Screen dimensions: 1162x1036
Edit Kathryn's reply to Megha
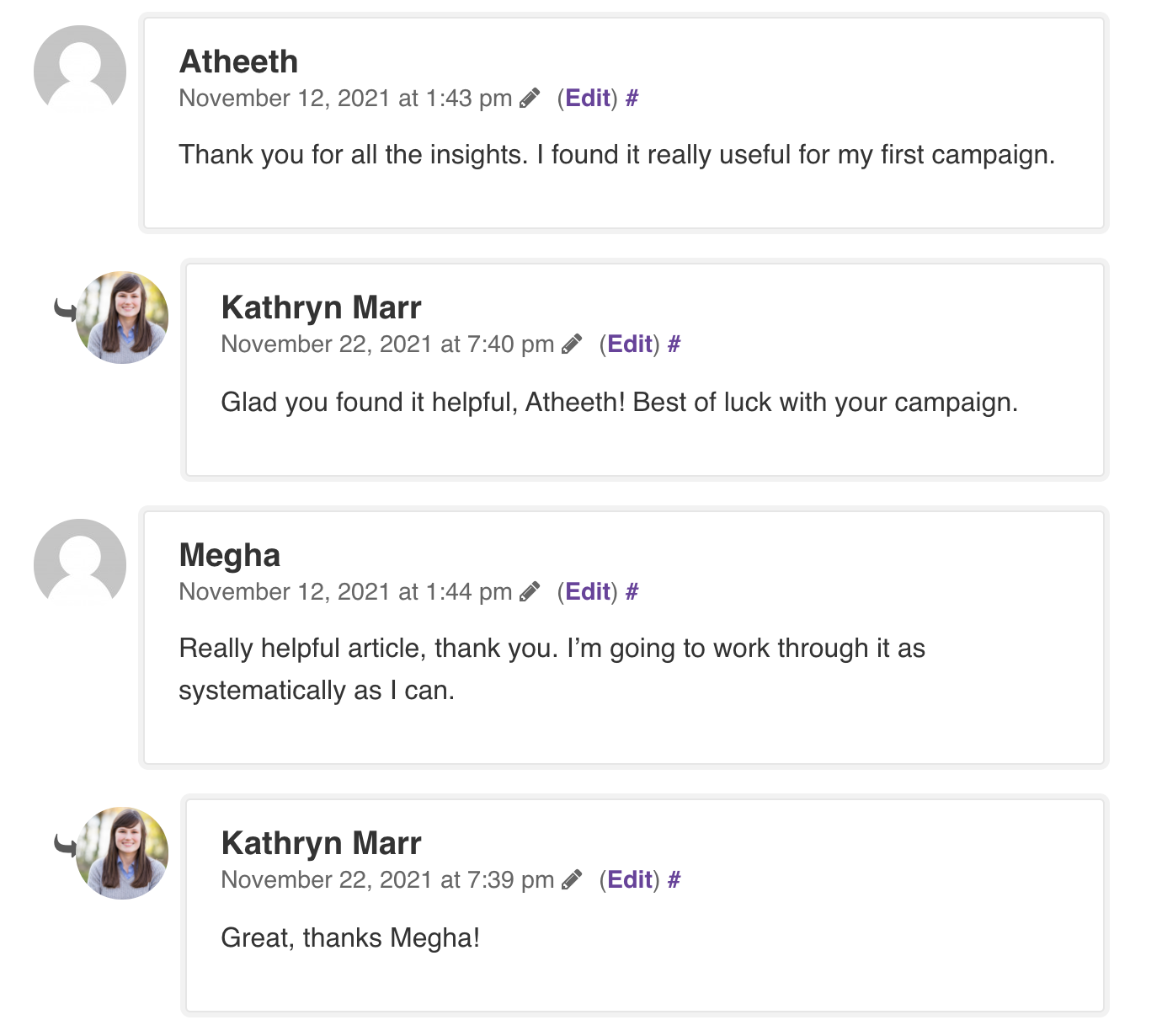click(630, 880)
